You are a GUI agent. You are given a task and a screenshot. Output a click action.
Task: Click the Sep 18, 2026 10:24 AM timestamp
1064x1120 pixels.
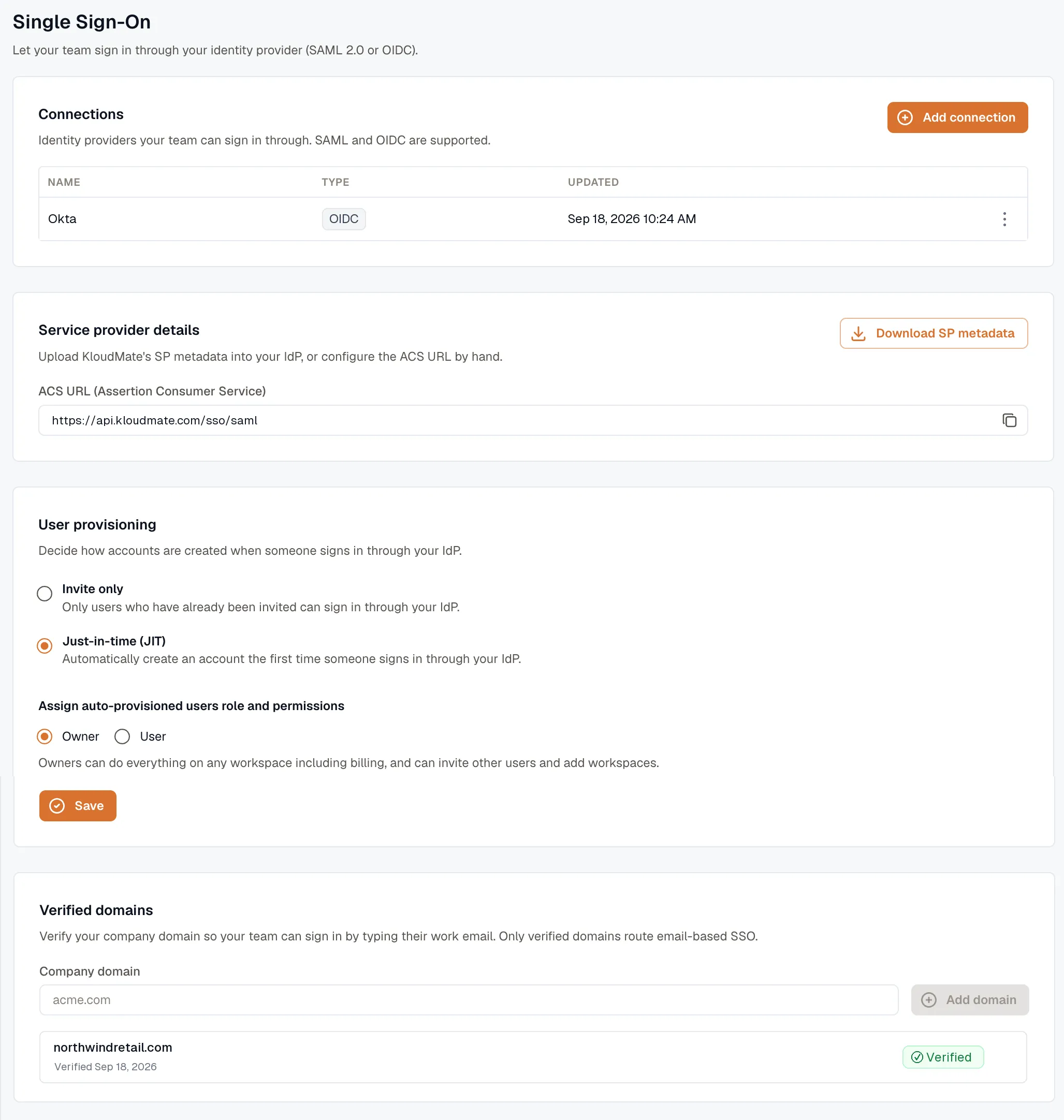click(x=631, y=219)
